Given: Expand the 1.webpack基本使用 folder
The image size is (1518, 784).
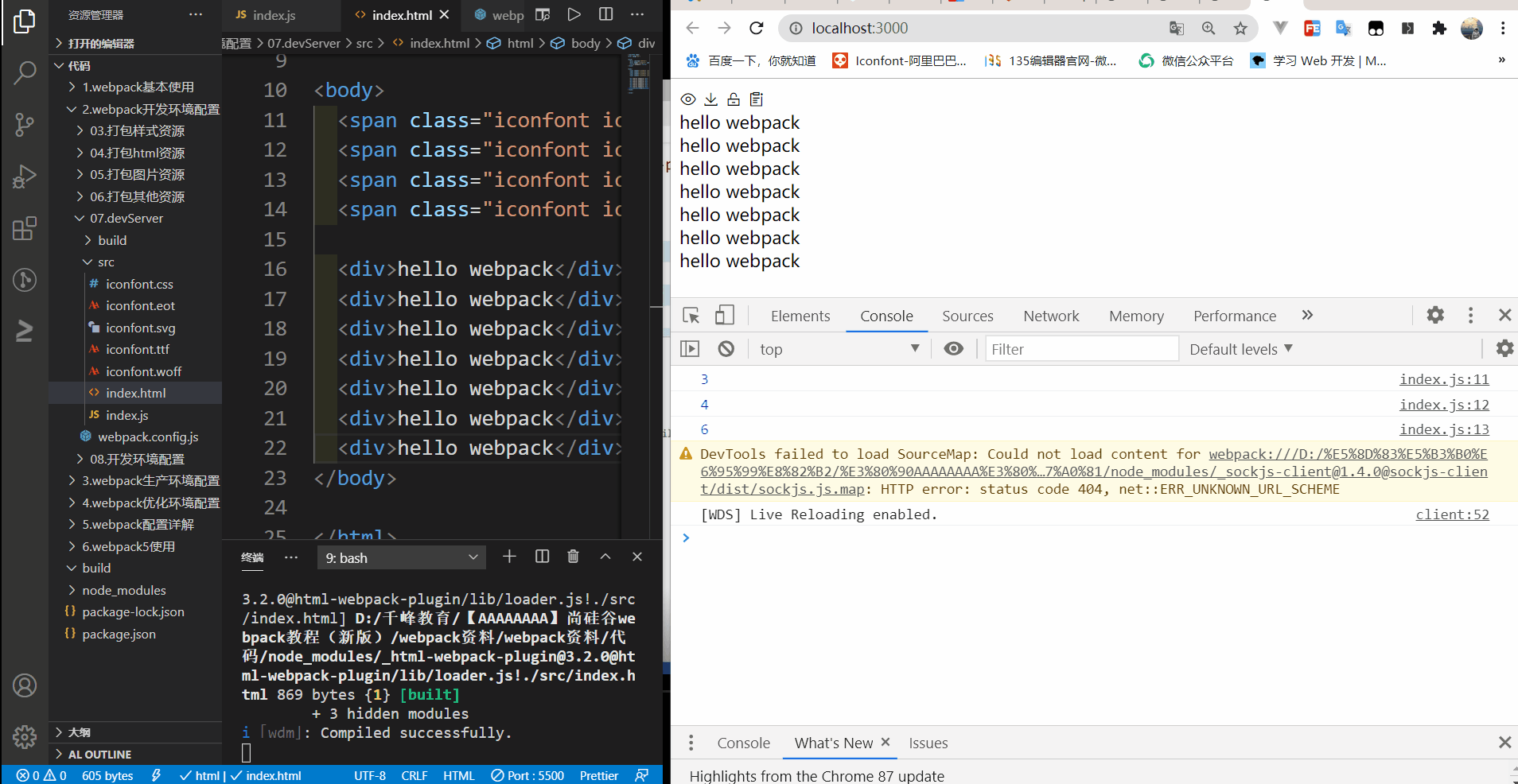Looking at the screenshot, I should click(136, 87).
